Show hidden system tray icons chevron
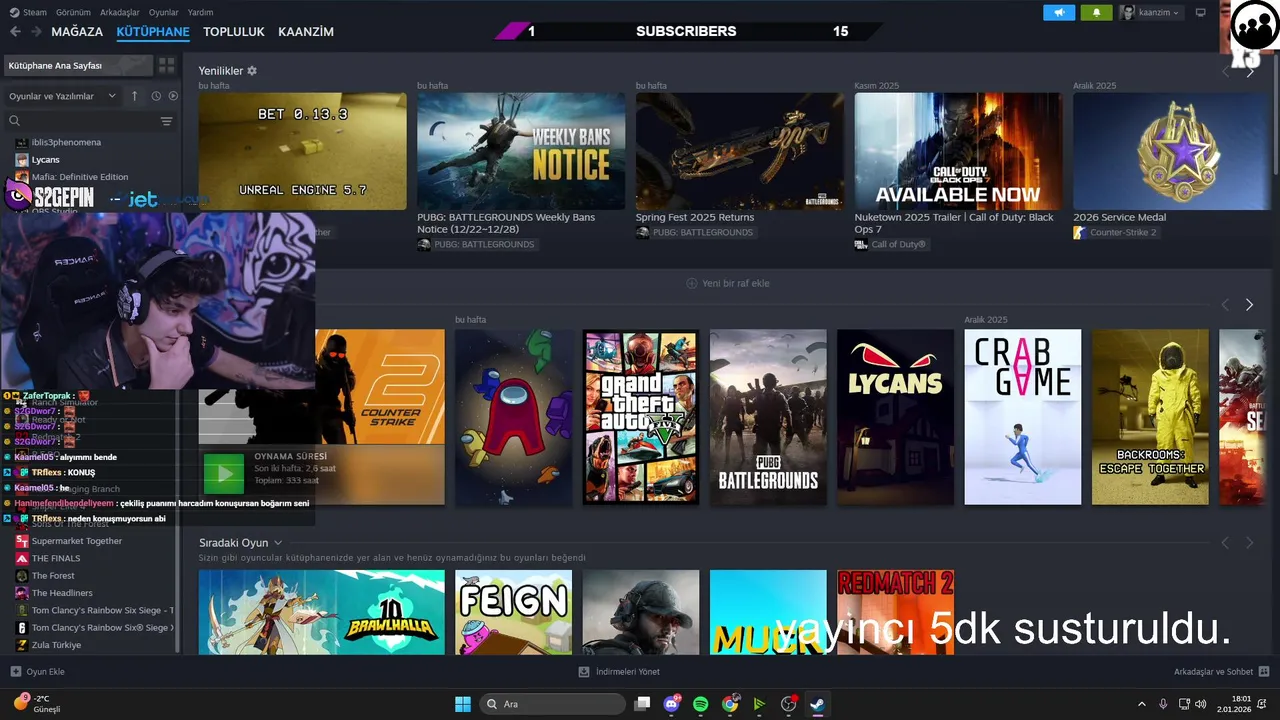 [x=1142, y=704]
